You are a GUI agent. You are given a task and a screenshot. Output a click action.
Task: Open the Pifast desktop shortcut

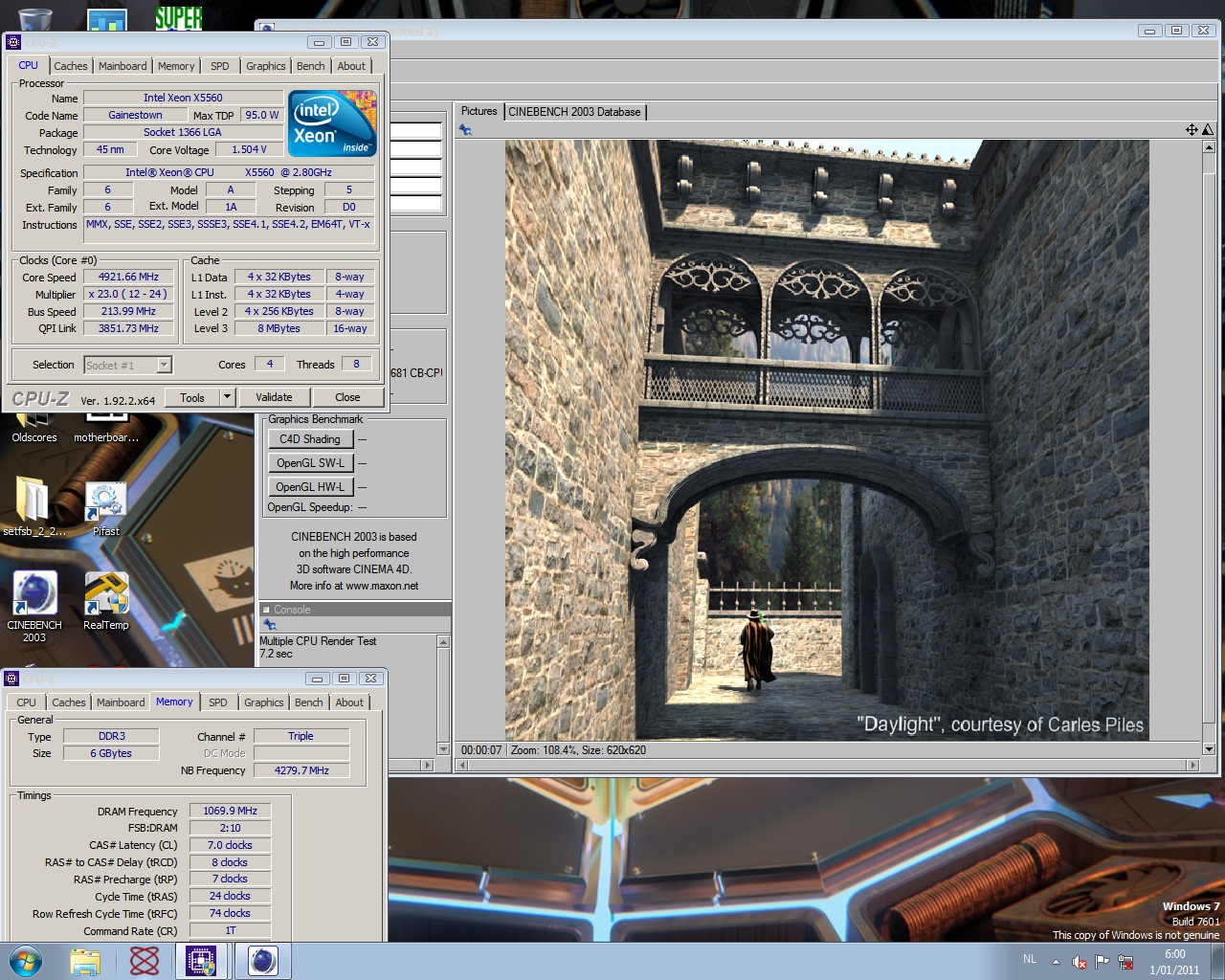coord(105,508)
